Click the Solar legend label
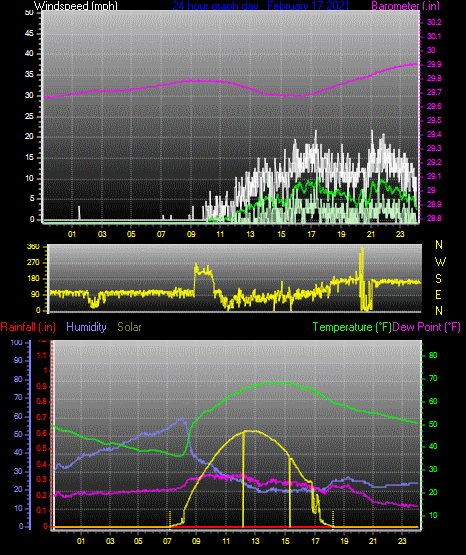This screenshot has height=555, width=466. pyautogui.click(x=129, y=327)
